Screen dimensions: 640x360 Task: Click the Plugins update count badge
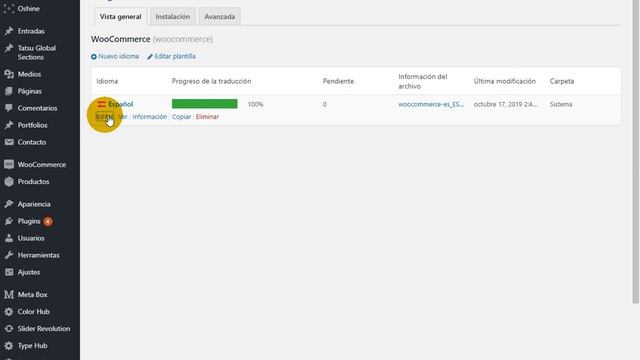(48, 221)
